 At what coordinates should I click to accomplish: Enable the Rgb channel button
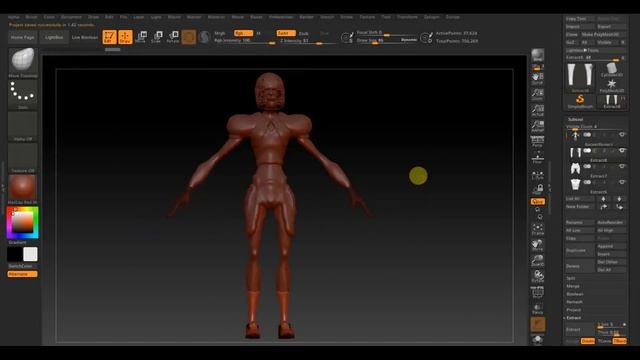(x=243, y=33)
